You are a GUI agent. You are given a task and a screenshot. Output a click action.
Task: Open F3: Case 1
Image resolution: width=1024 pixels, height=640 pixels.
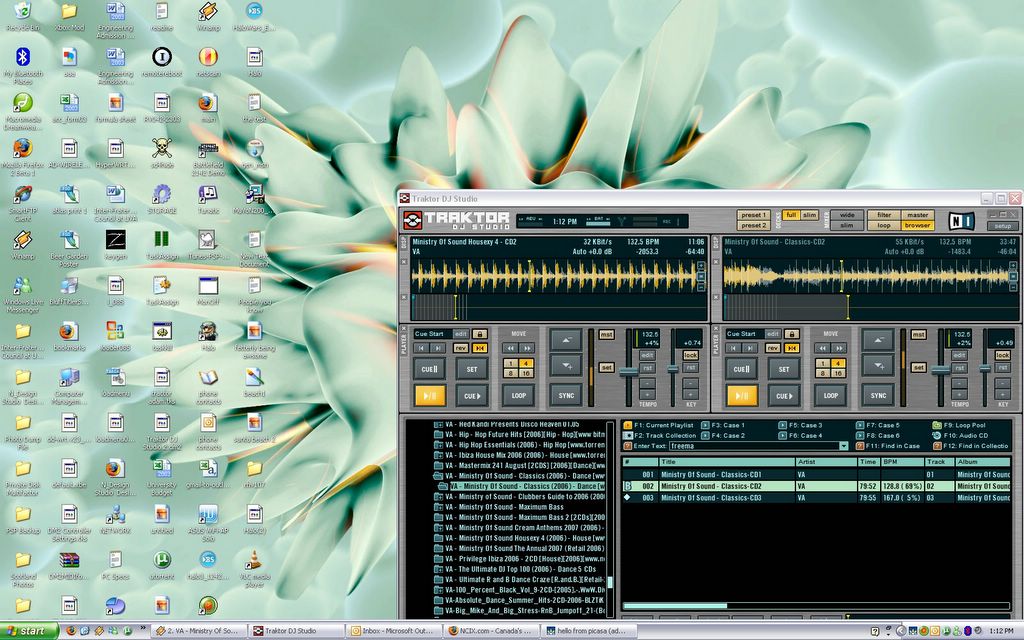point(723,425)
